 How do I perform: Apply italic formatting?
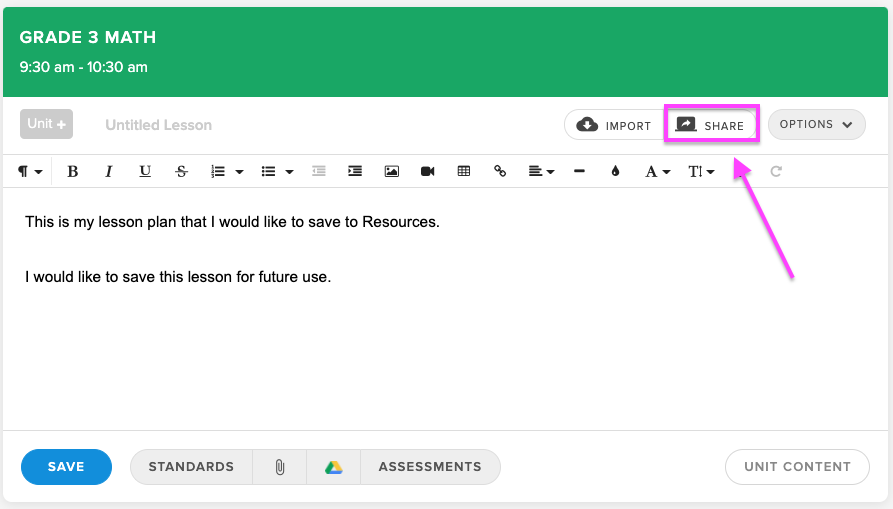tap(108, 171)
